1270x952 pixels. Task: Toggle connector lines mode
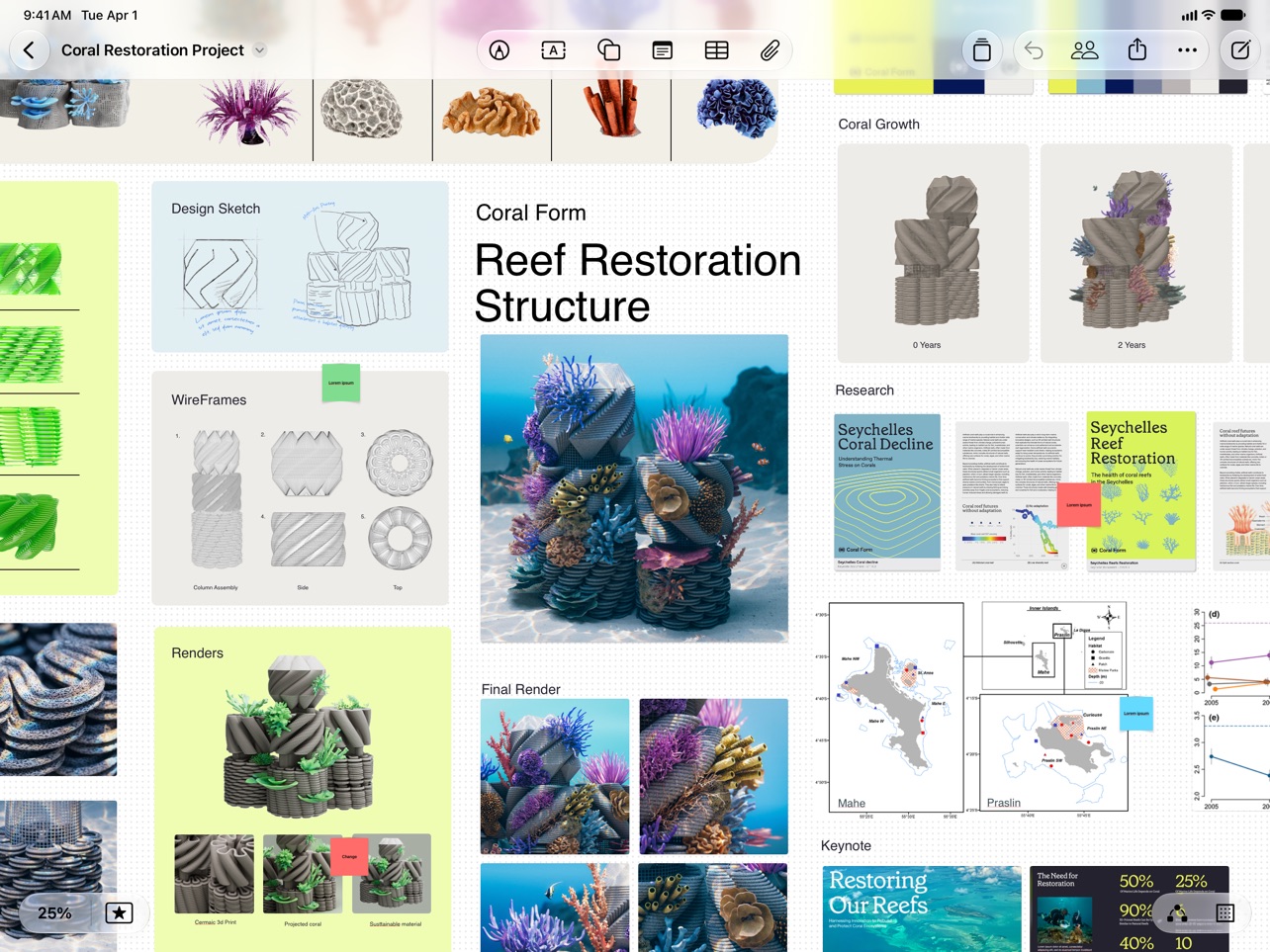1177,912
